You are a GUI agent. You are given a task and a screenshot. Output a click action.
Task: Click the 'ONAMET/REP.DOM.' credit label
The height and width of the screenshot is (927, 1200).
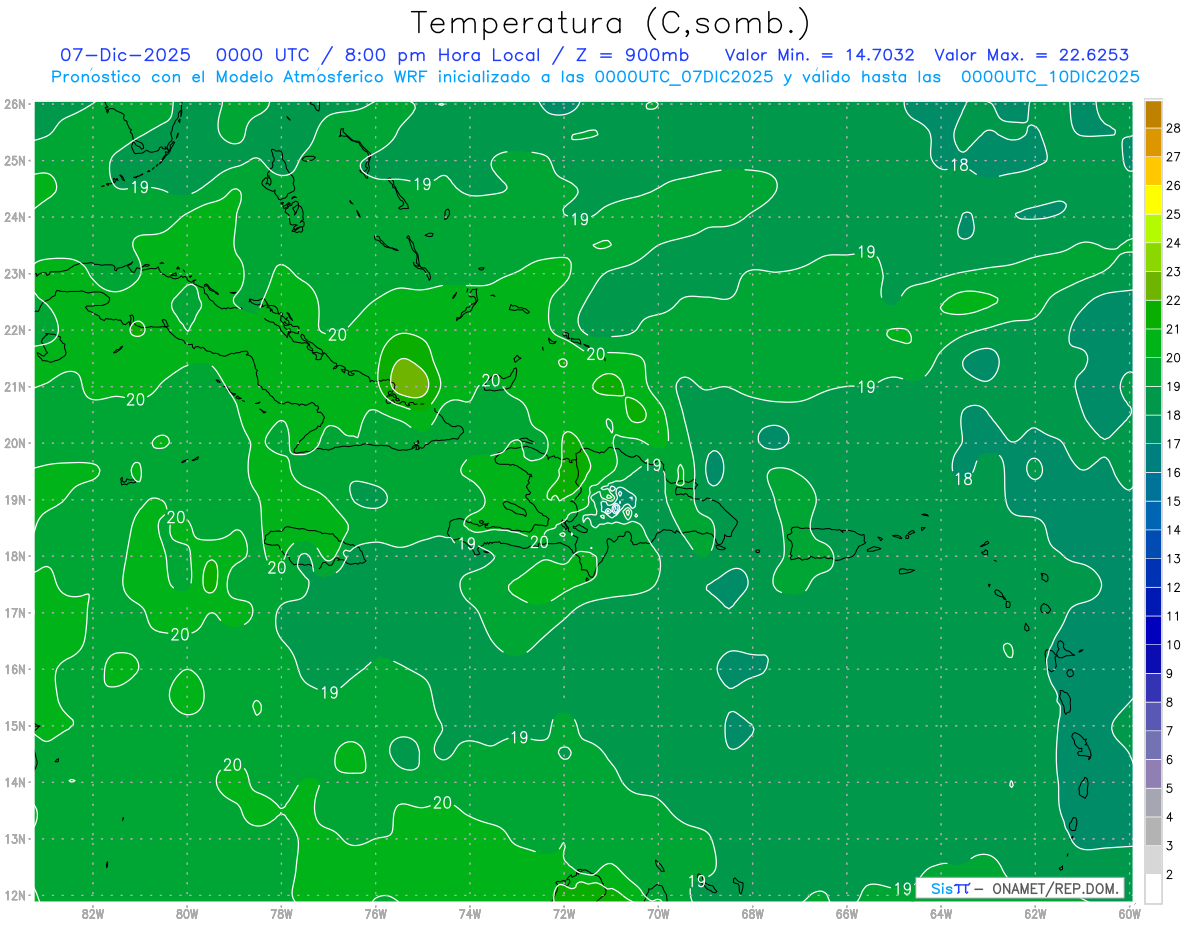pos(1056,888)
